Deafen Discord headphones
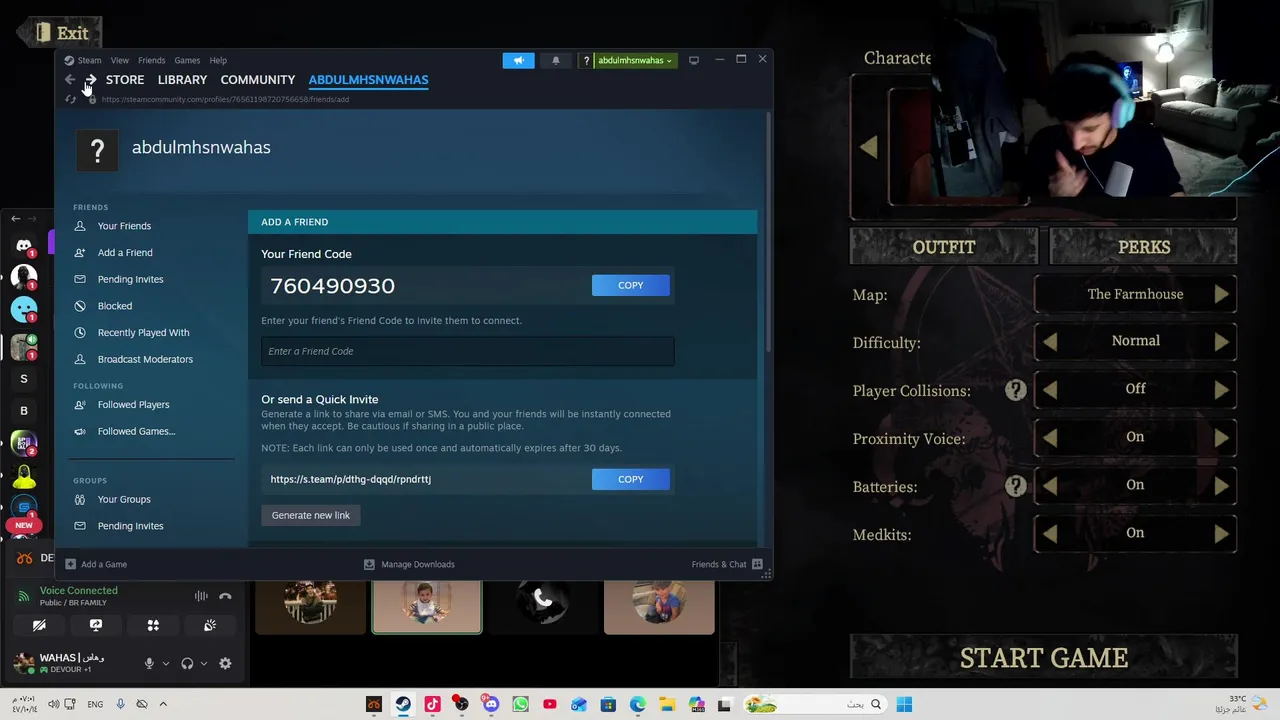Viewport: 1280px width, 720px height. 187,663
